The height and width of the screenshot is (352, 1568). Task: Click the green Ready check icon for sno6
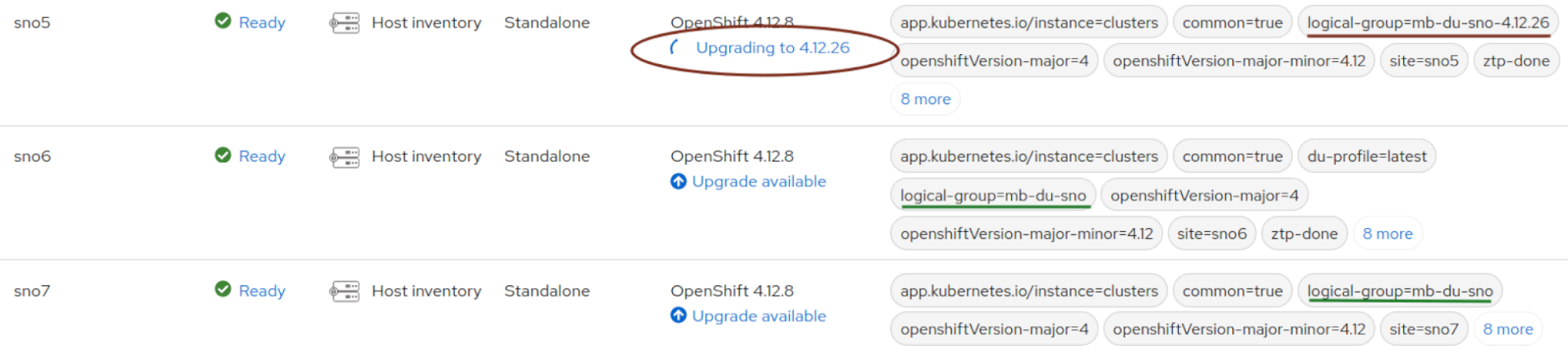pos(223,155)
